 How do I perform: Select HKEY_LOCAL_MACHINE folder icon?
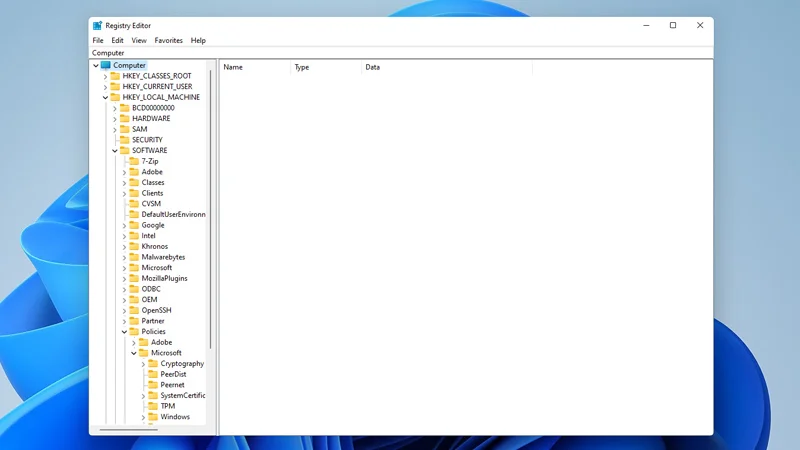[x=115, y=97]
